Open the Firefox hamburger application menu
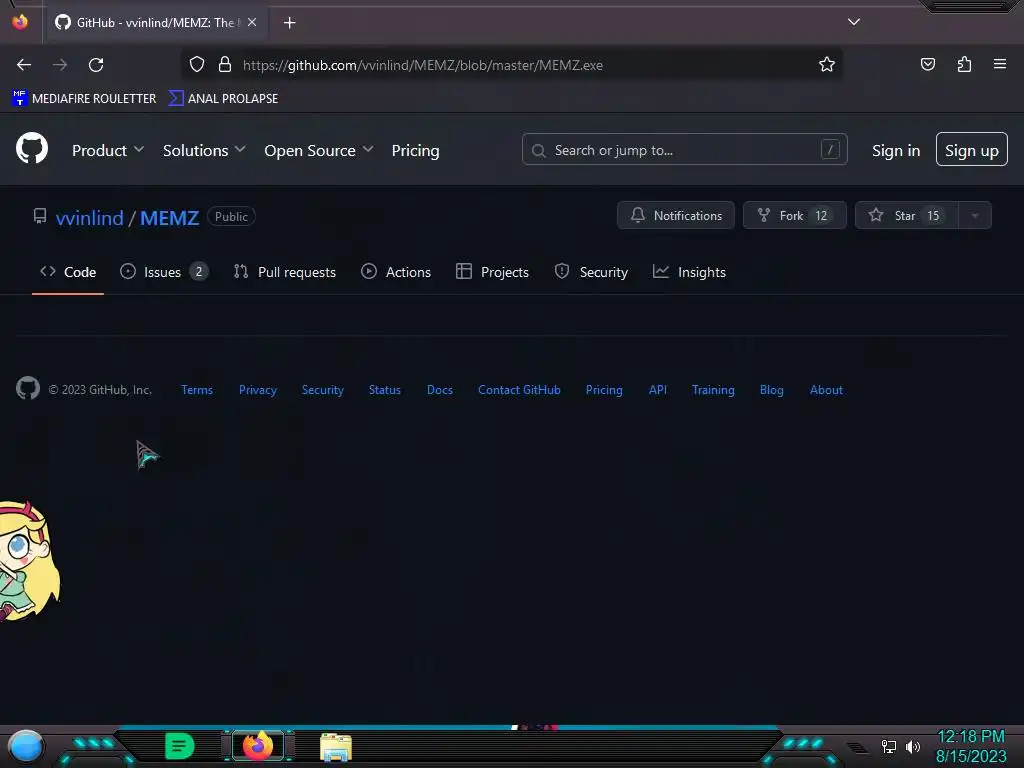This screenshot has width=1024, height=768. click(x=1000, y=64)
